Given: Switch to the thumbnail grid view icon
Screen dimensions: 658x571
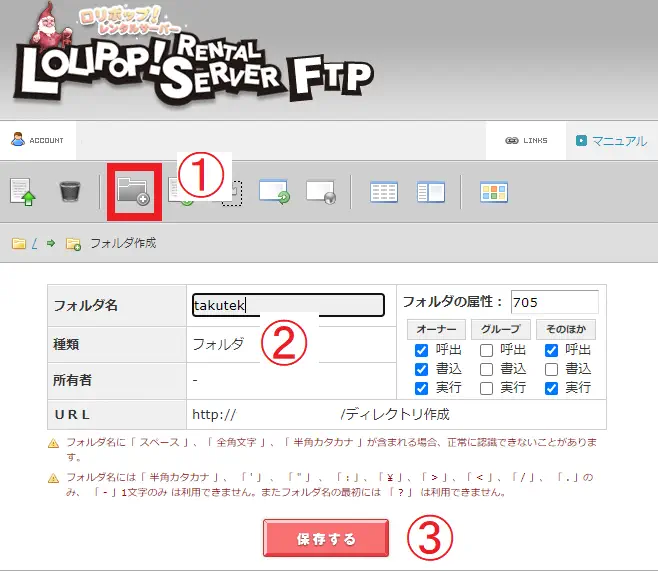Looking at the screenshot, I should (x=494, y=191).
